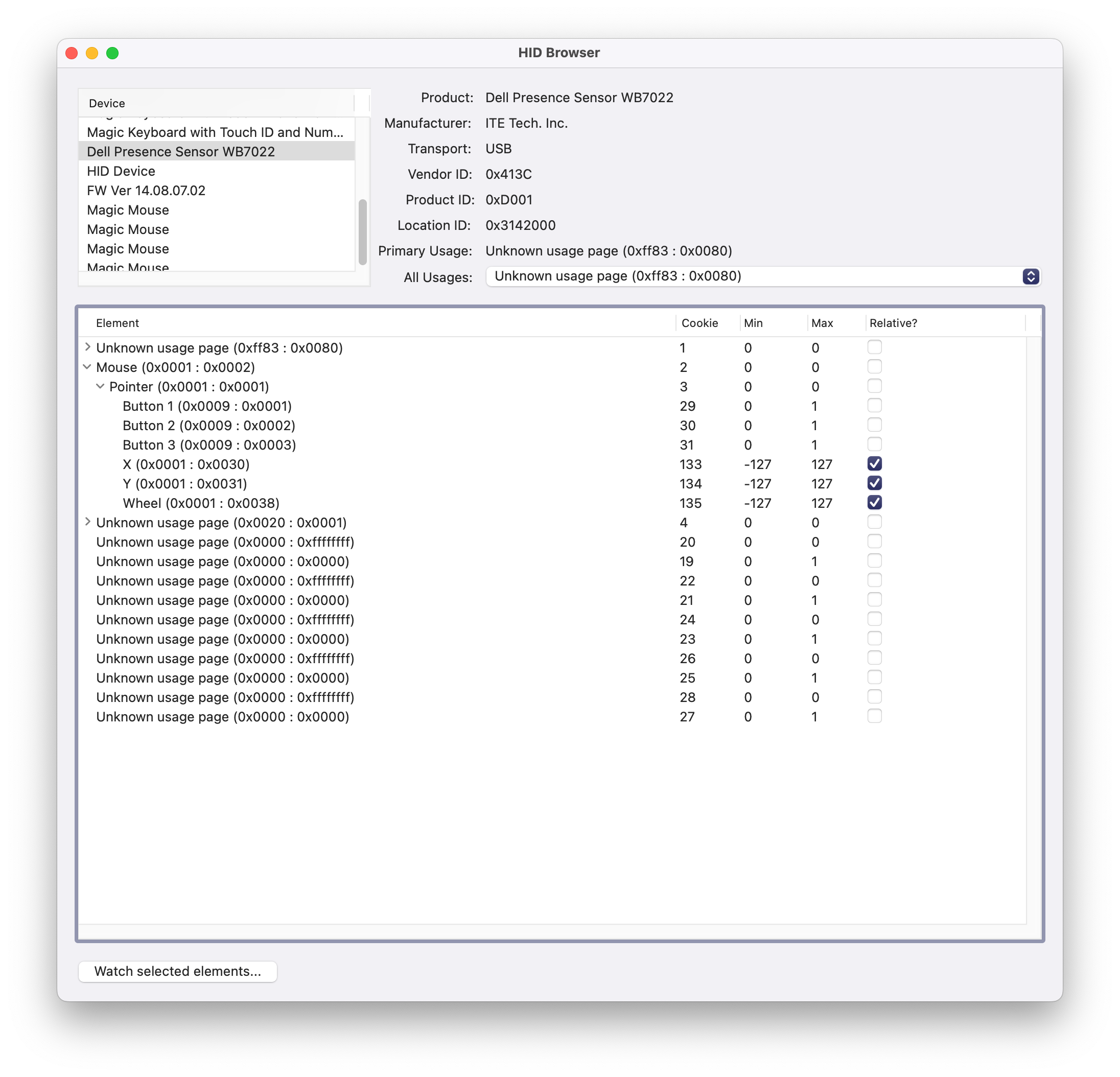Expand the Unknown usage page (0xff83 : 0x0080) row

pyautogui.click(x=87, y=347)
